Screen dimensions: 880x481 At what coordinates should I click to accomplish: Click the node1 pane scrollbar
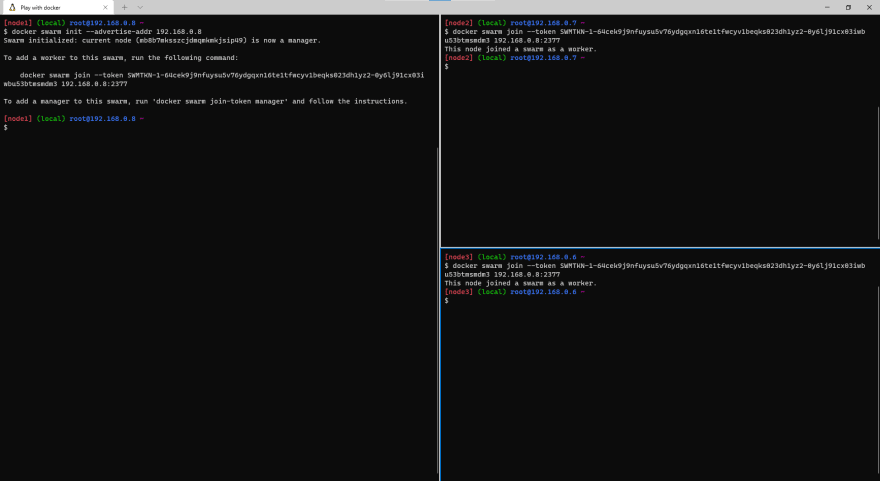[x=438, y=311]
